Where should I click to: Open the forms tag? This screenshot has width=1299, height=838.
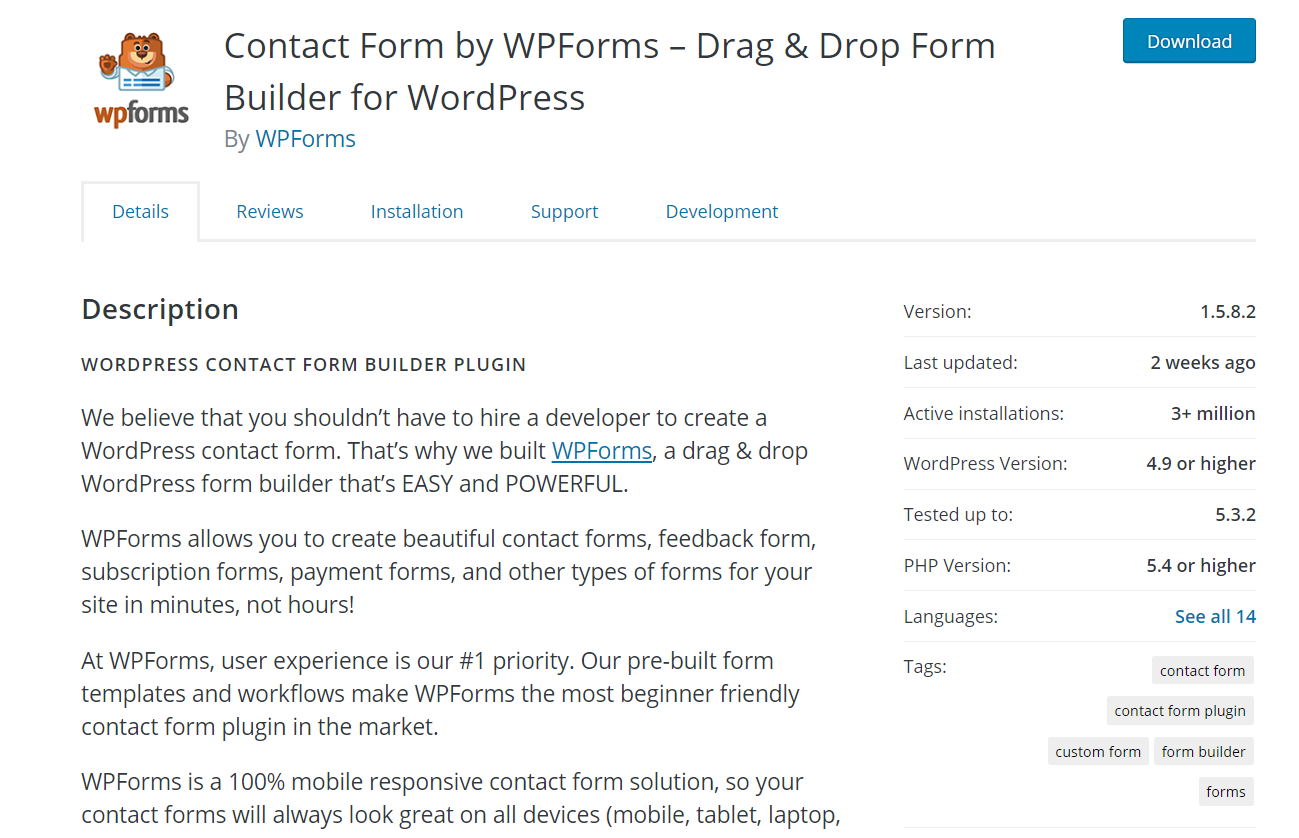pyautogui.click(x=1226, y=792)
